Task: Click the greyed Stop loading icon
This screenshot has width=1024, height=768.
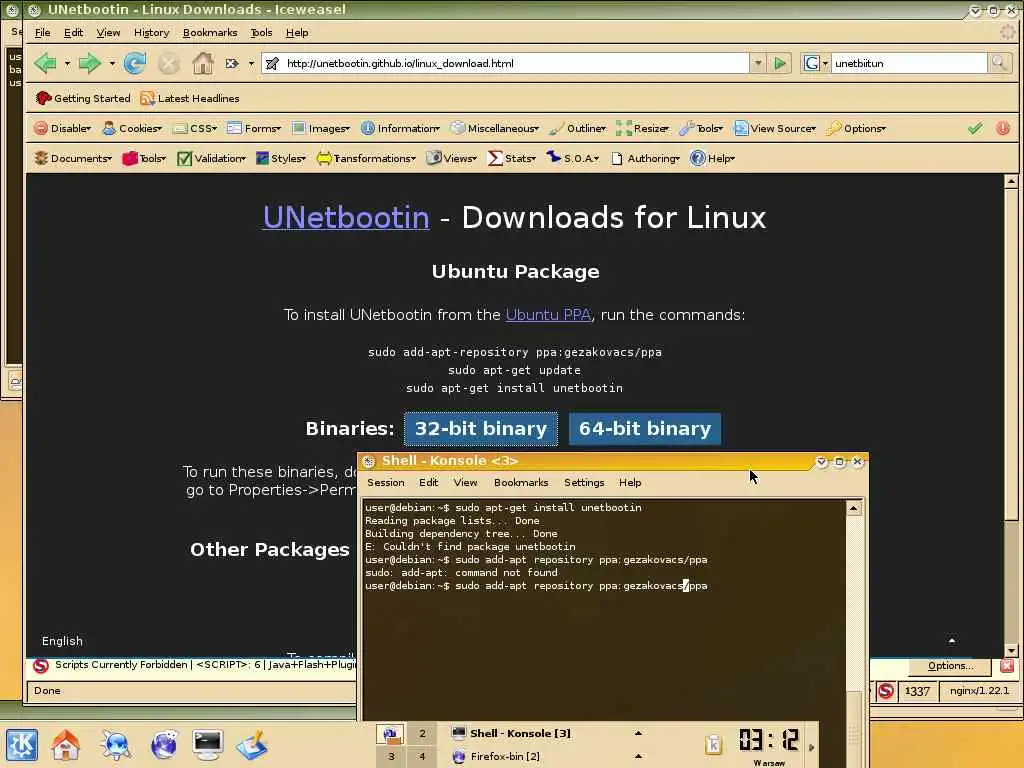Action: (x=168, y=63)
